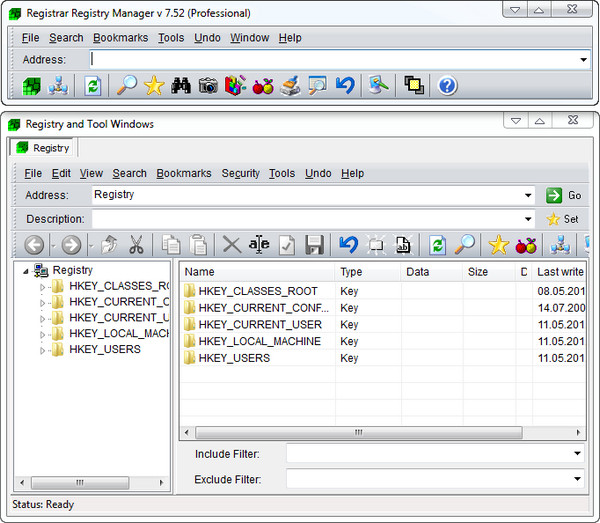Click the Copy icon in registry toolbar

pyautogui.click(x=171, y=244)
